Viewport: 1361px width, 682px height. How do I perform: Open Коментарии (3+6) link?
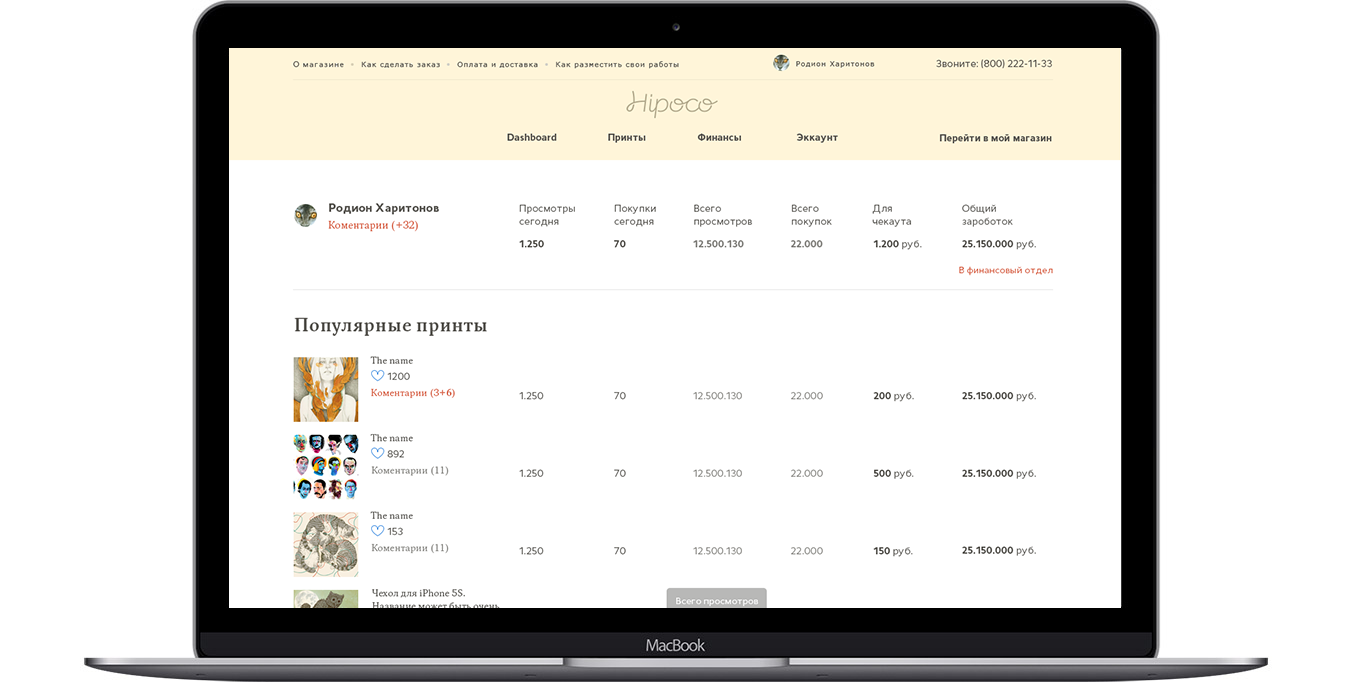coord(413,393)
